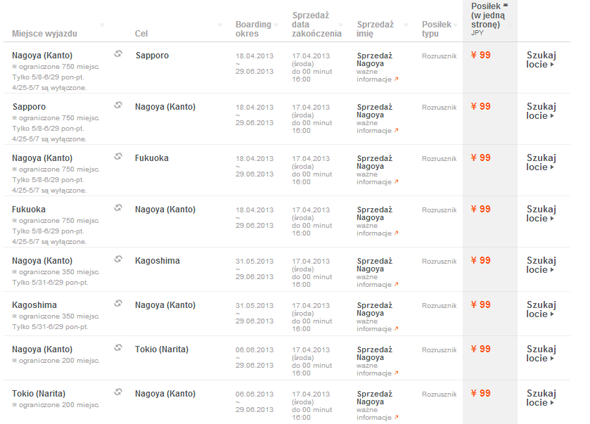Swap route icon for Nagoya (Kanto) to Fukuoka row
The image size is (590, 424).
click(x=118, y=156)
